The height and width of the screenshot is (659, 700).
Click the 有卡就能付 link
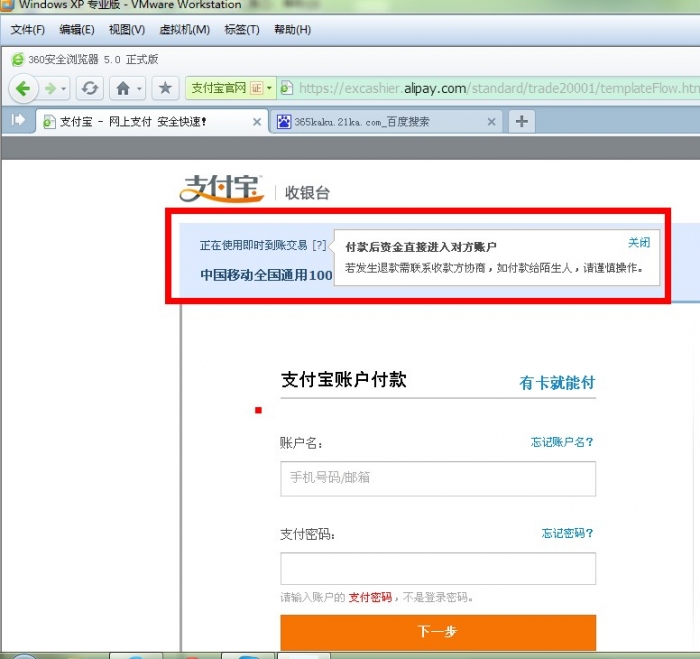[x=557, y=383]
